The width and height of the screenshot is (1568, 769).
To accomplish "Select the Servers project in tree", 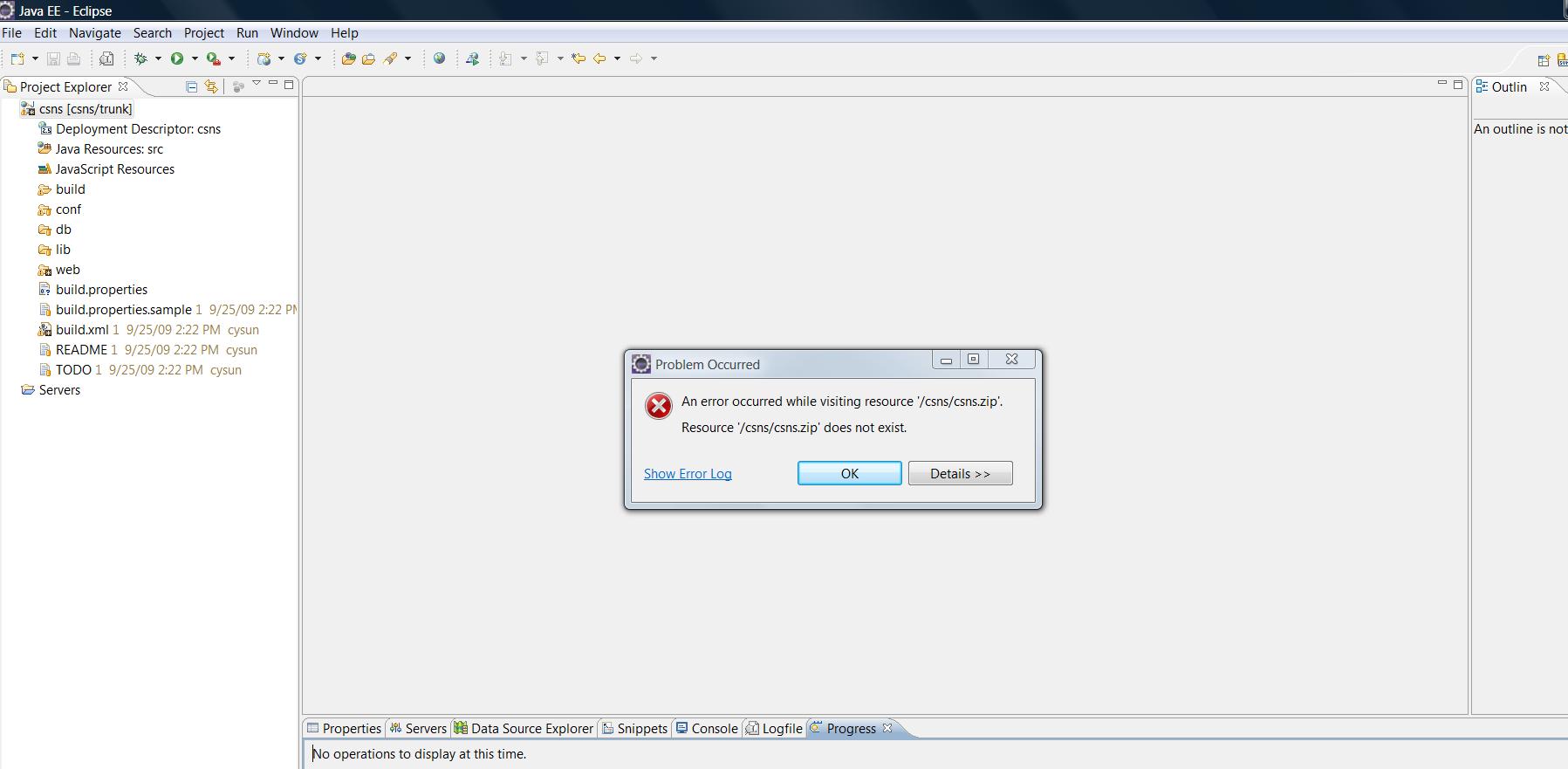I will point(59,390).
